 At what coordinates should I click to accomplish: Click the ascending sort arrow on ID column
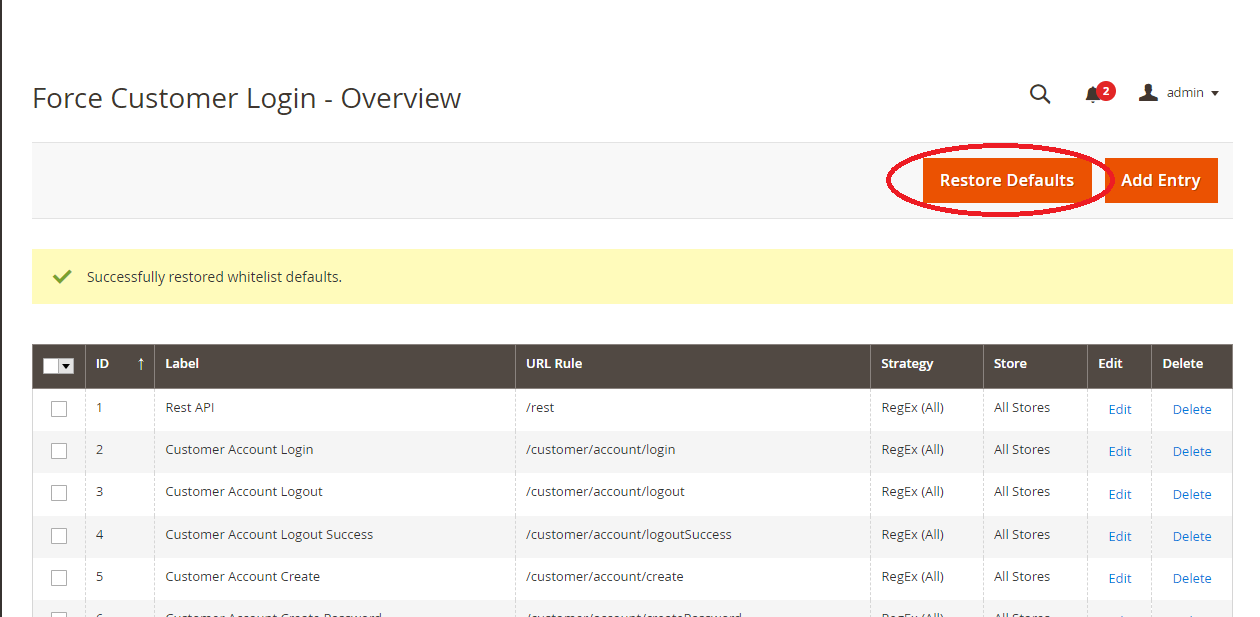(x=141, y=365)
